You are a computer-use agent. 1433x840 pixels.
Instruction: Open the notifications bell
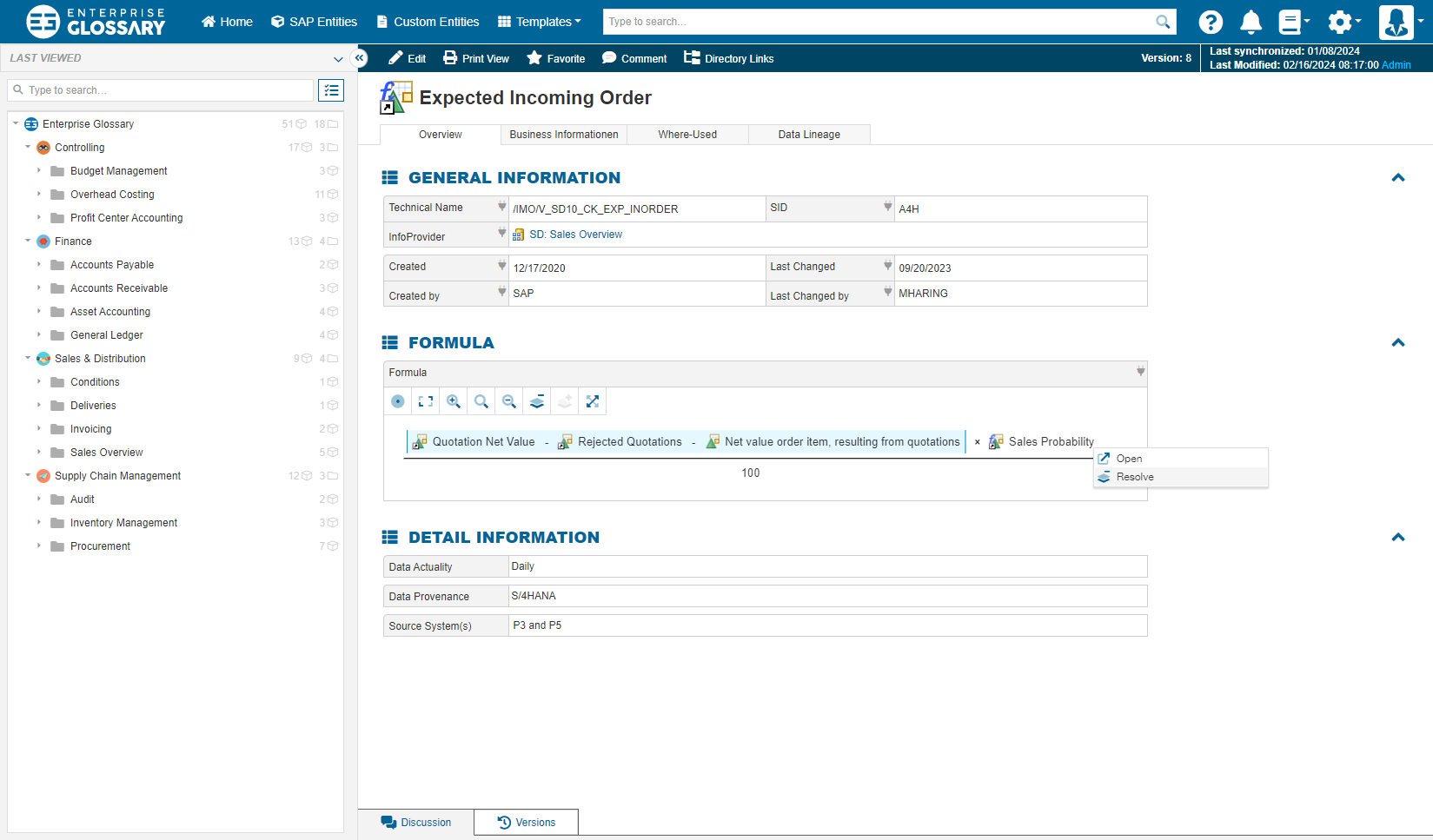pos(1251,22)
